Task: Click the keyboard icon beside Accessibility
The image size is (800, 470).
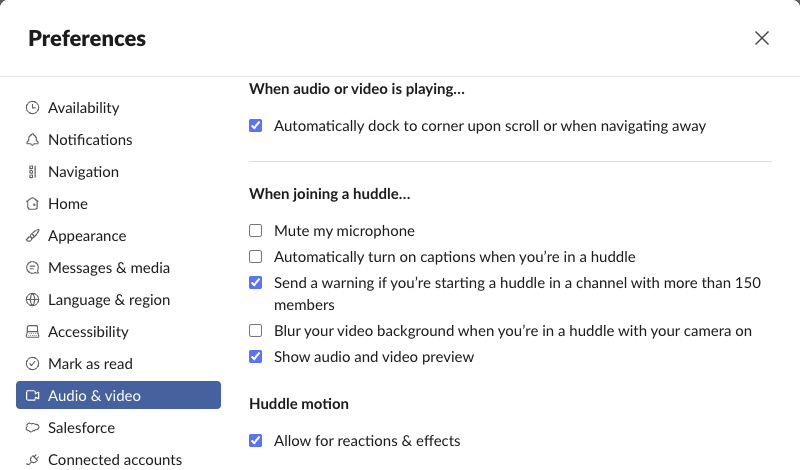Action: (x=32, y=332)
